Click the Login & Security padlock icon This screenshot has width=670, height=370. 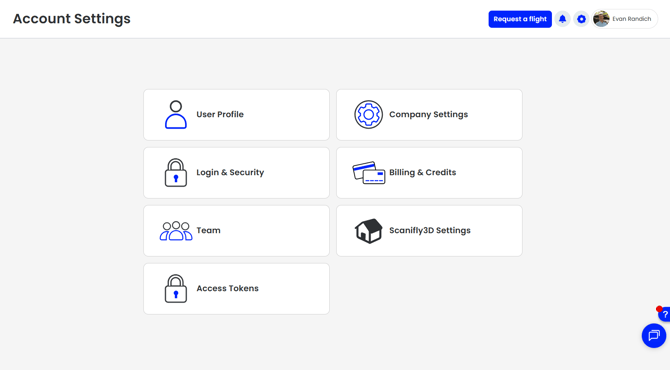176,173
